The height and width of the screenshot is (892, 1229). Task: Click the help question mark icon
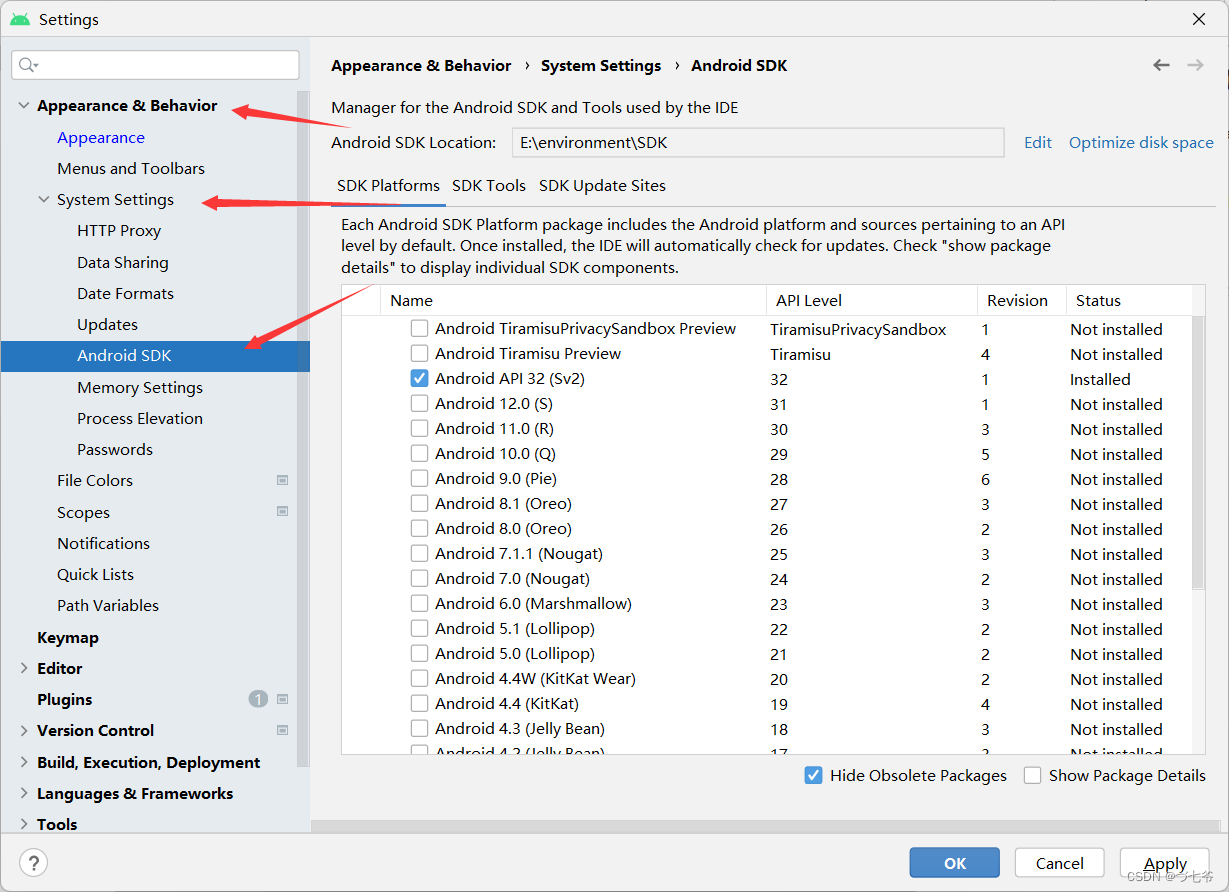[x=33, y=863]
